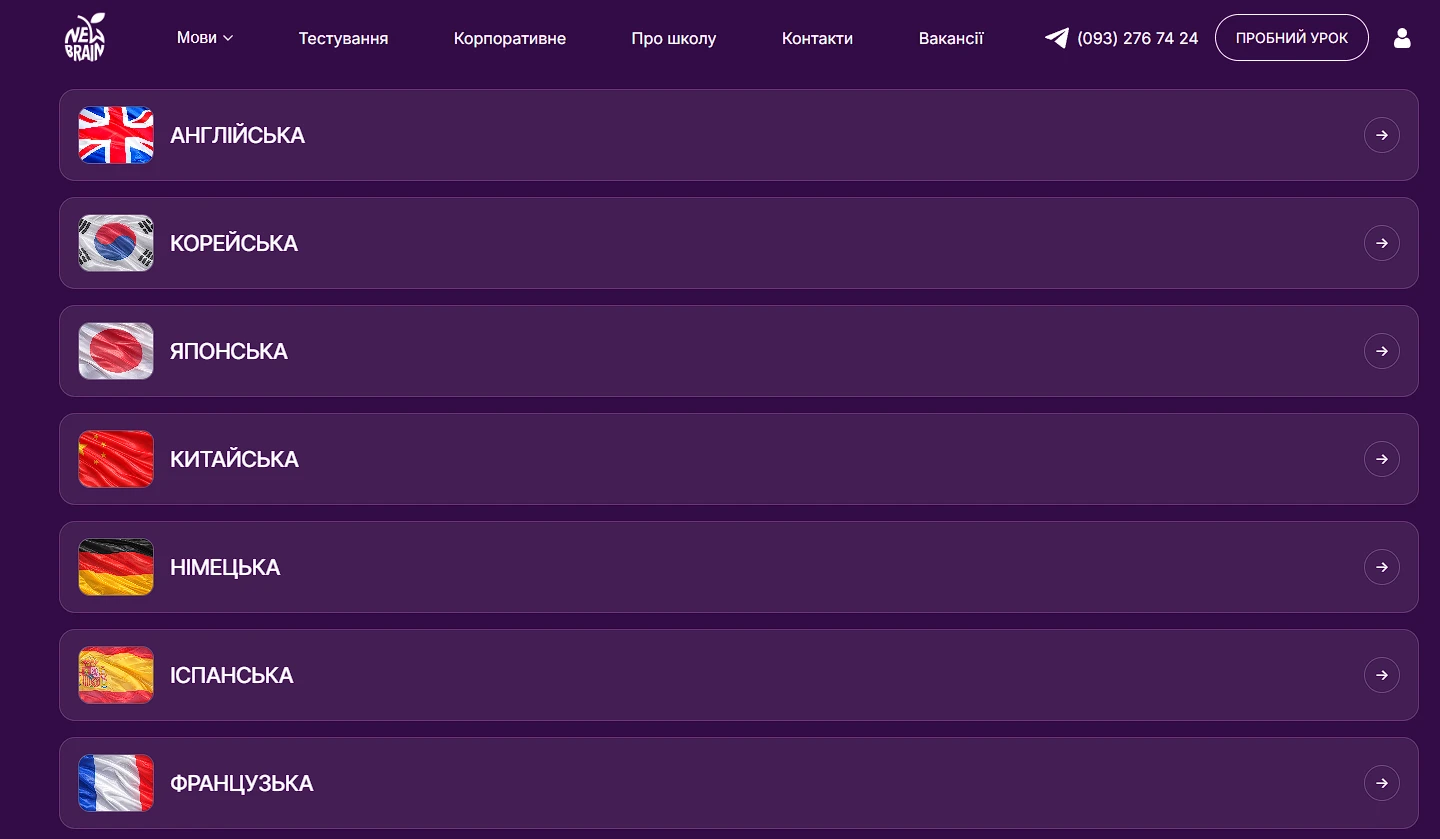The image size is (1440, 839).
Task: Open the Тестування menu item
Action: [343, 39]
